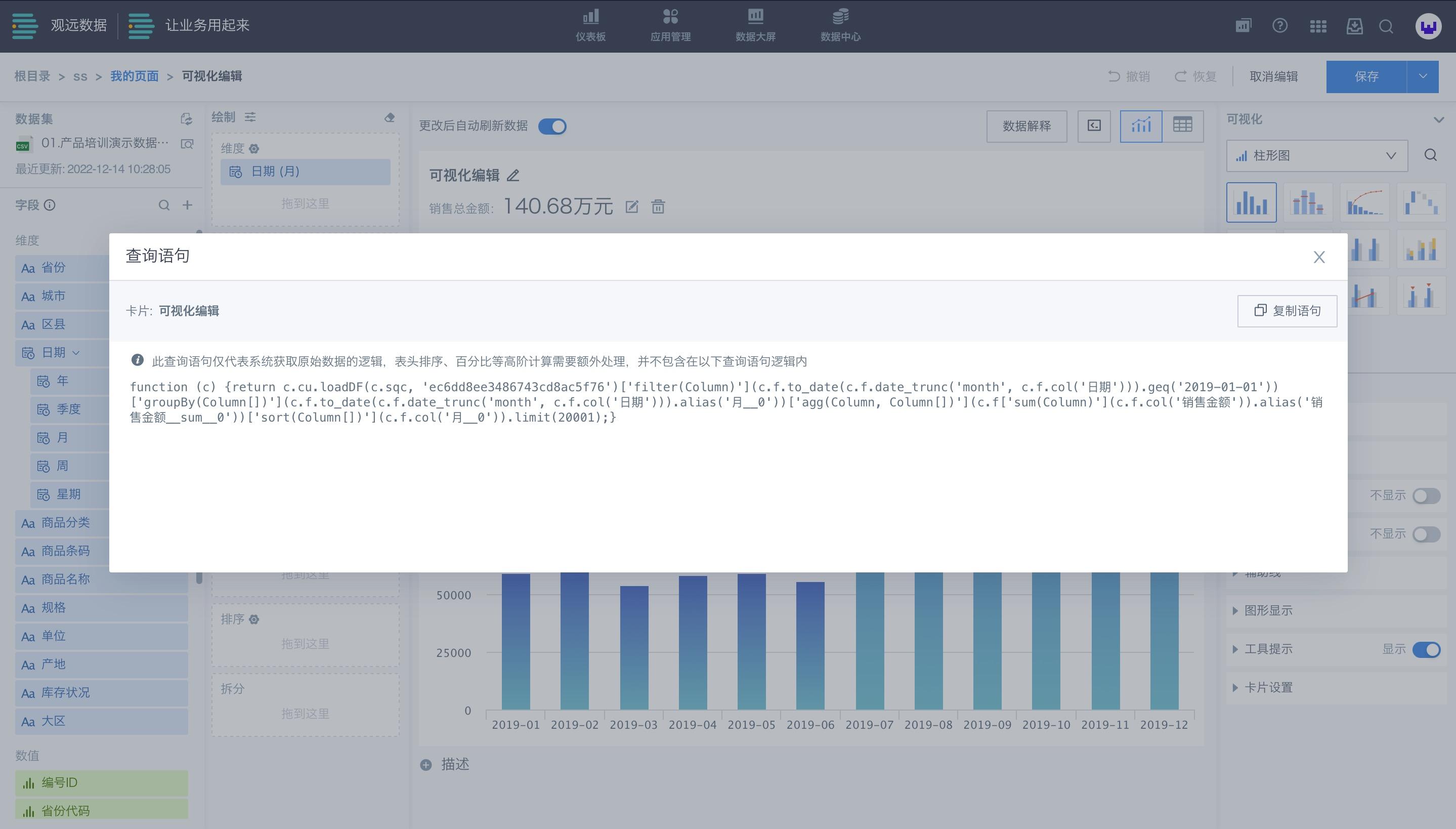Collapse the 日期 field tree
Image resolution: width=1456 pixels, height=829 pixels.
point(76,353)
